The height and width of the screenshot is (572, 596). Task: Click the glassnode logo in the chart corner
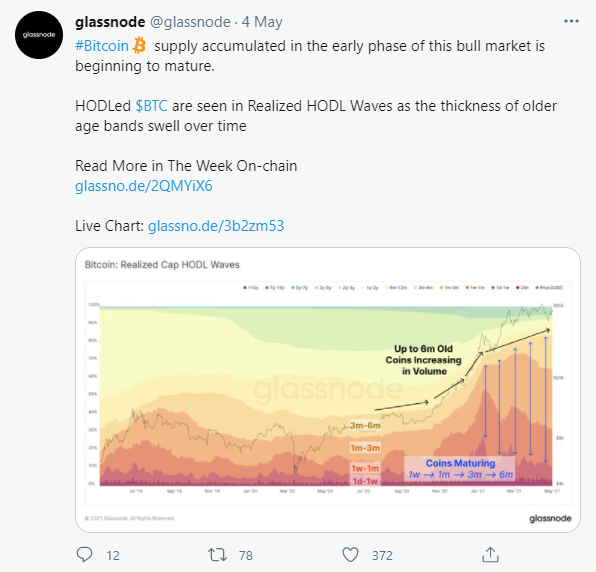tap(550, 518)
